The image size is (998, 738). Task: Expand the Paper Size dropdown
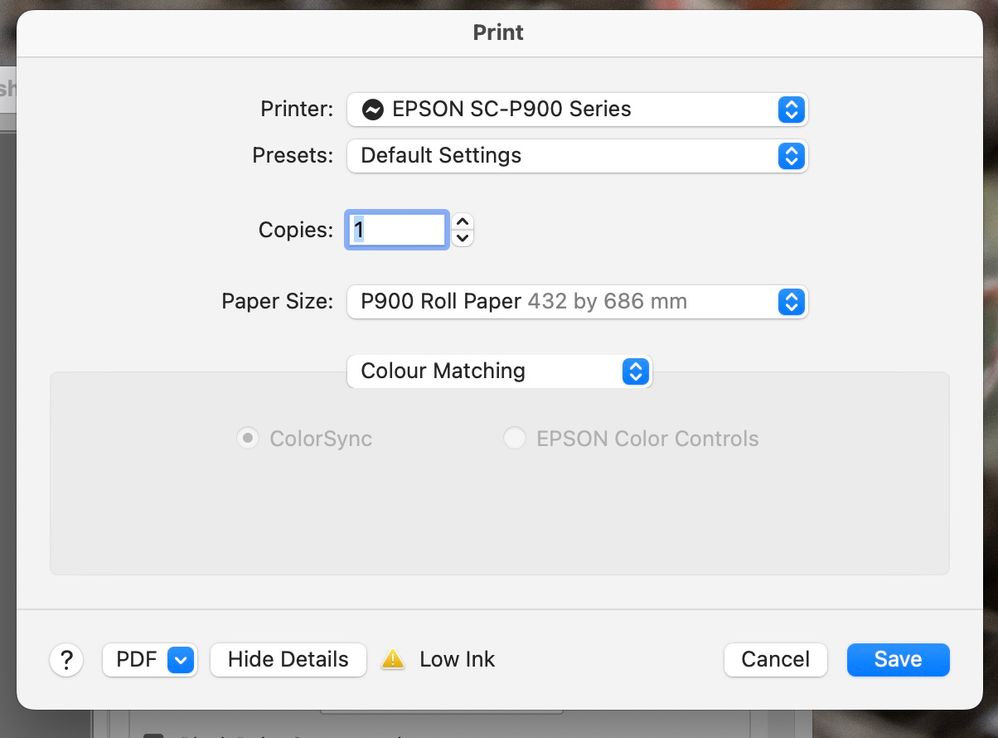coord(577,302)
